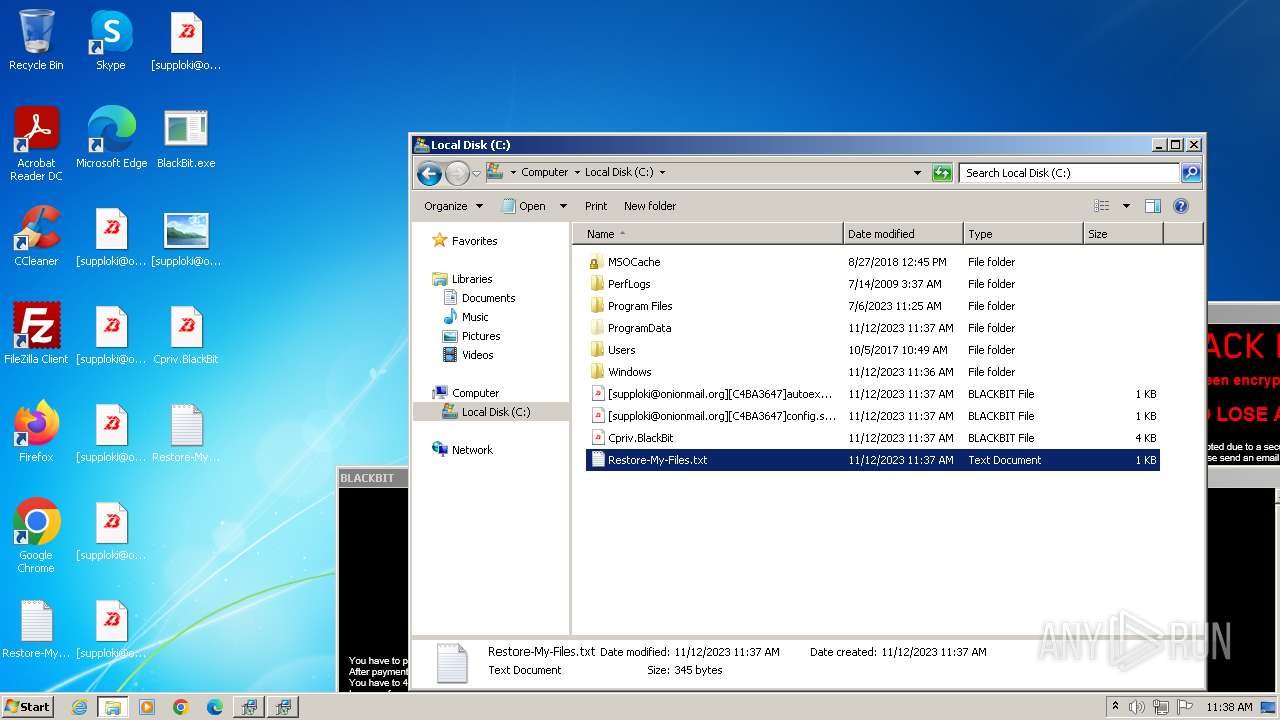
Task: Launch Skype from the desktop
Action: click(111, 40)
